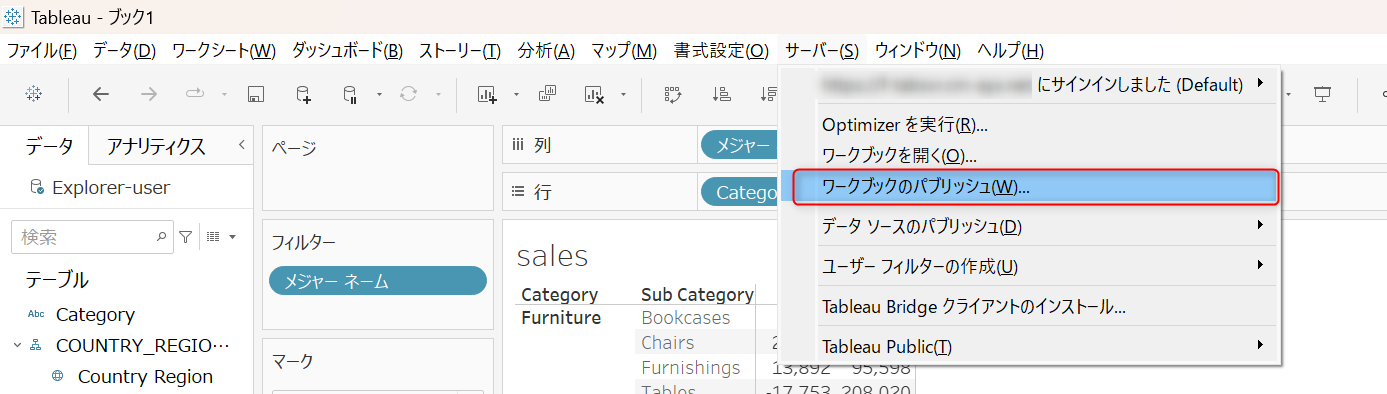1387x394 pixels.
Task: Open the New Worksheet dropdown arrow
Action: coord(516,95)
